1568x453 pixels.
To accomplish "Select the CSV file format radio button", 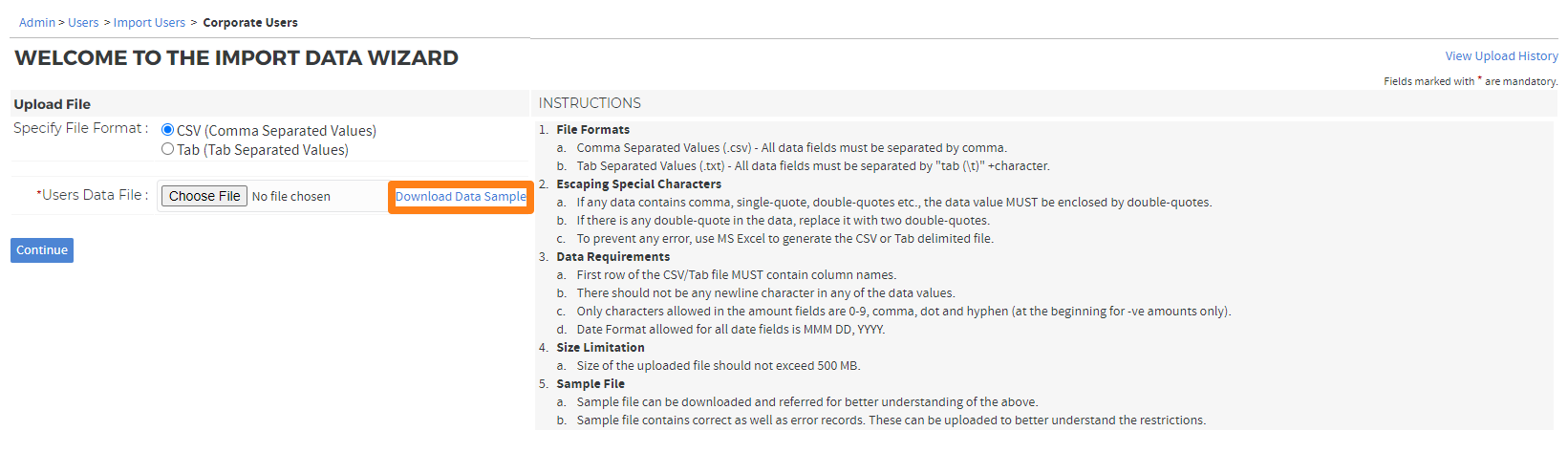I will tap(168, 130).
